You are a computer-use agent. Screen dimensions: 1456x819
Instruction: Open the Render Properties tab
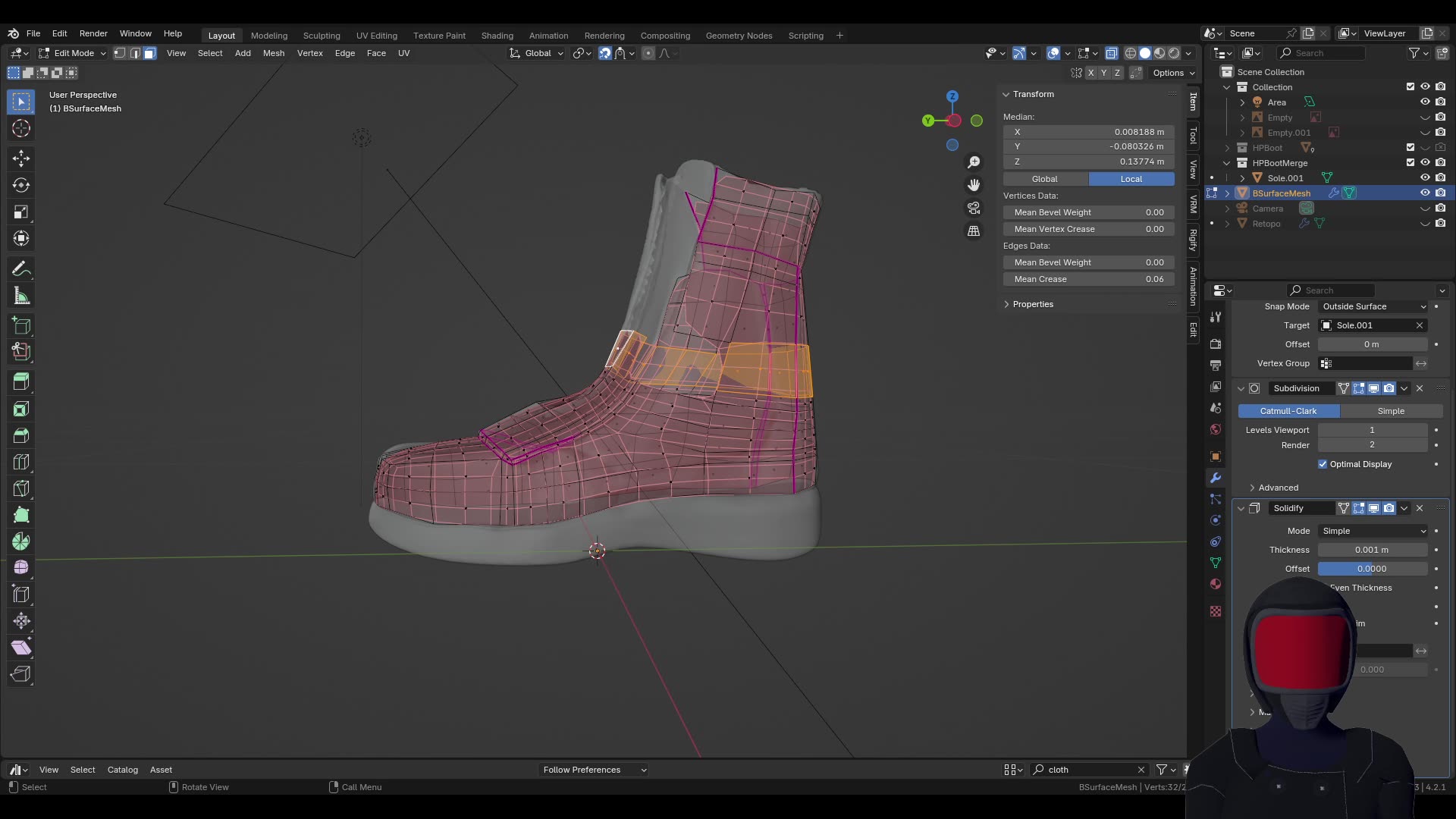click(1216, 344)
